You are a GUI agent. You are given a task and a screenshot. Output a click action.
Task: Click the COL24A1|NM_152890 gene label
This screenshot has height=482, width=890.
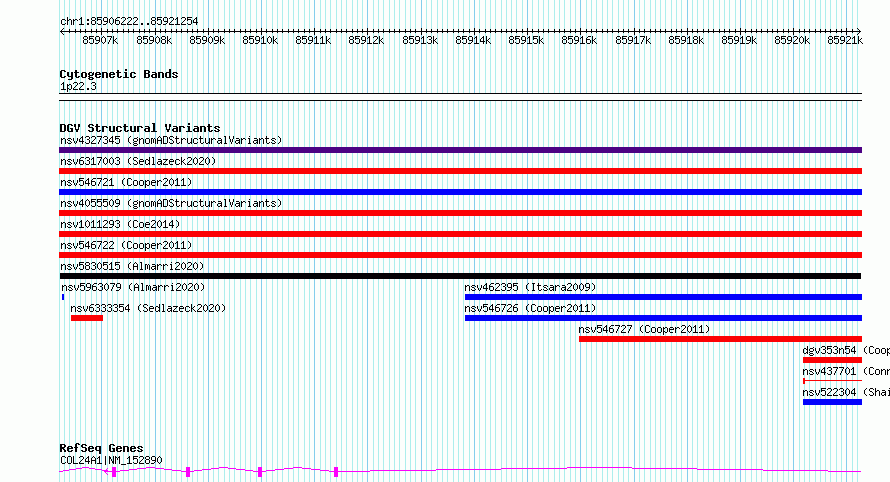111,460
